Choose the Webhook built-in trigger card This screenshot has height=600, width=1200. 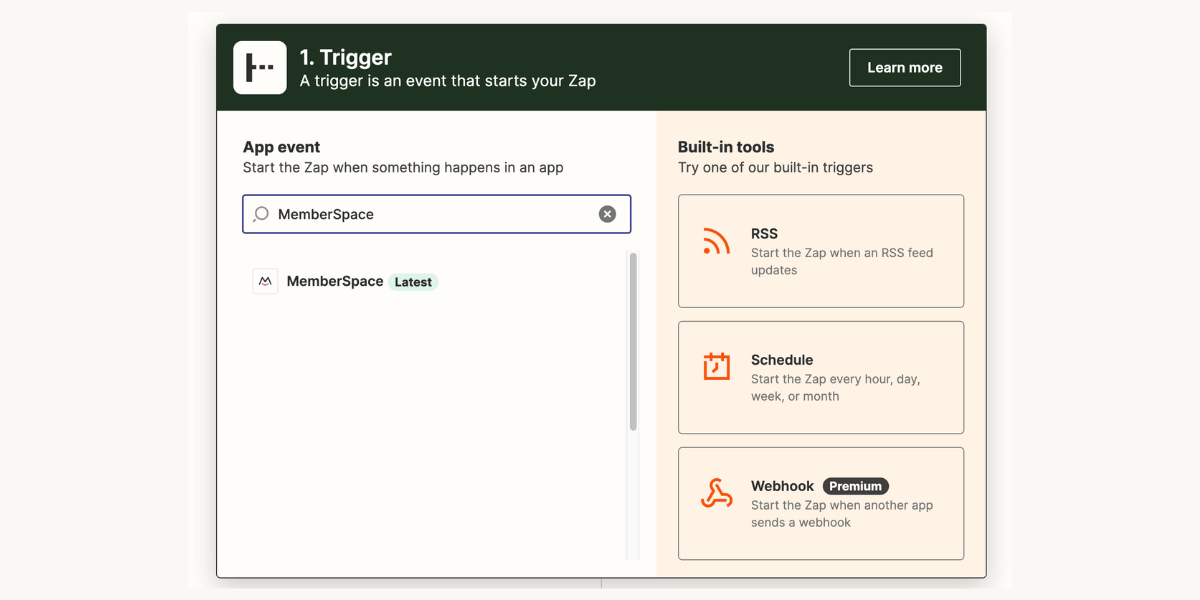821,503
